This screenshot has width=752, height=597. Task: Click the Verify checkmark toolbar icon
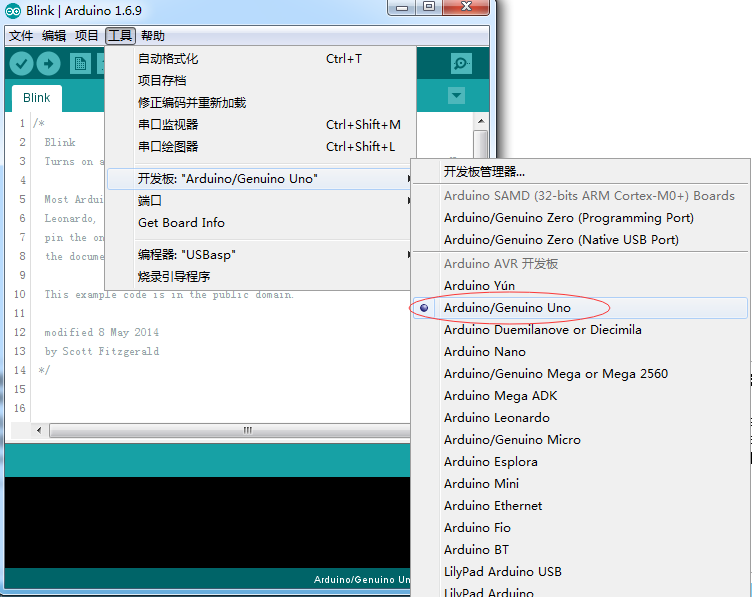21,64
